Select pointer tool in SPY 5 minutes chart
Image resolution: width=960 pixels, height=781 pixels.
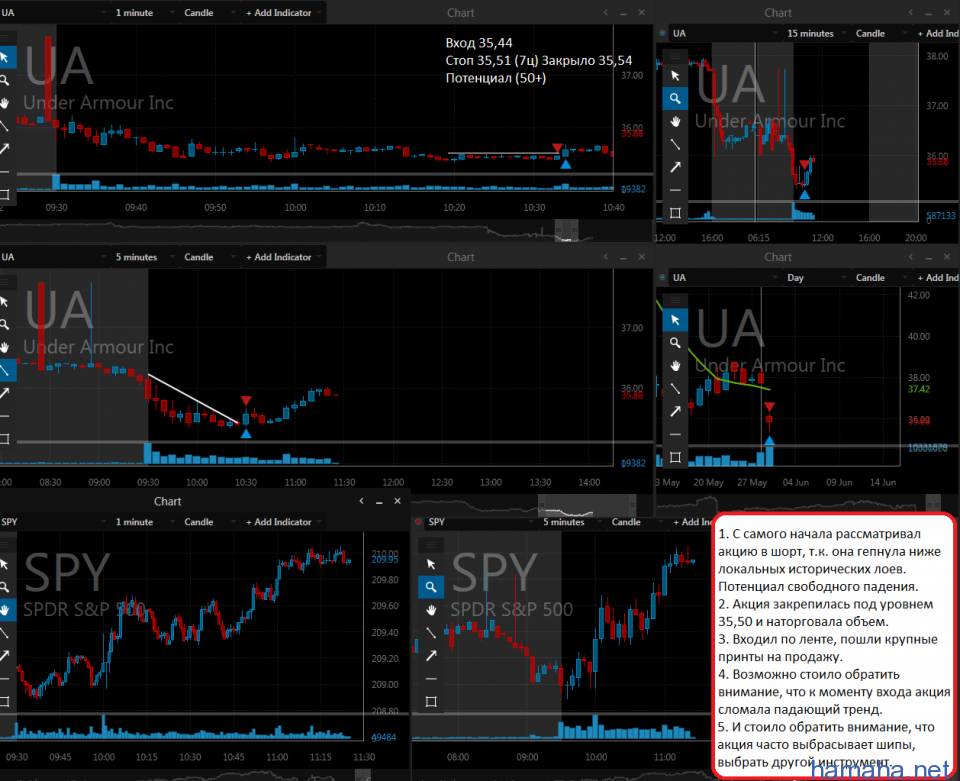coord(431,564)
